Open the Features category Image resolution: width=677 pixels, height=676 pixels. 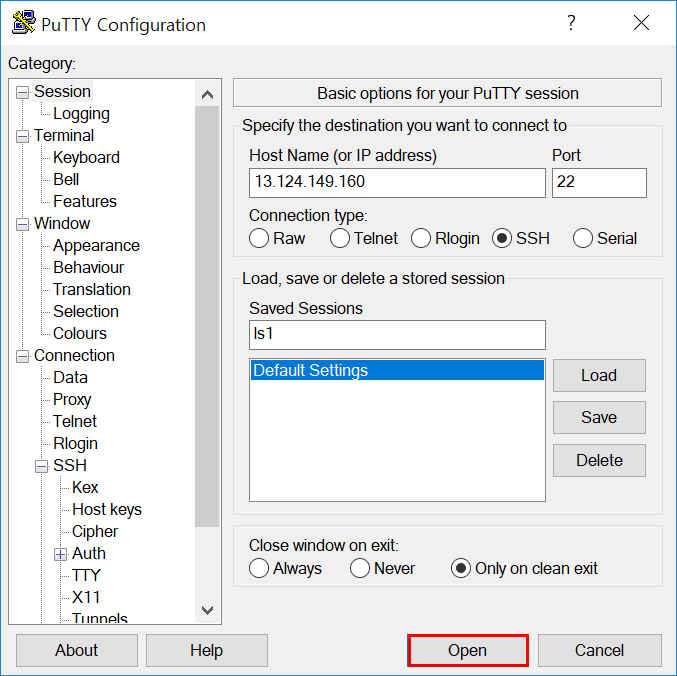click(85, 202)
